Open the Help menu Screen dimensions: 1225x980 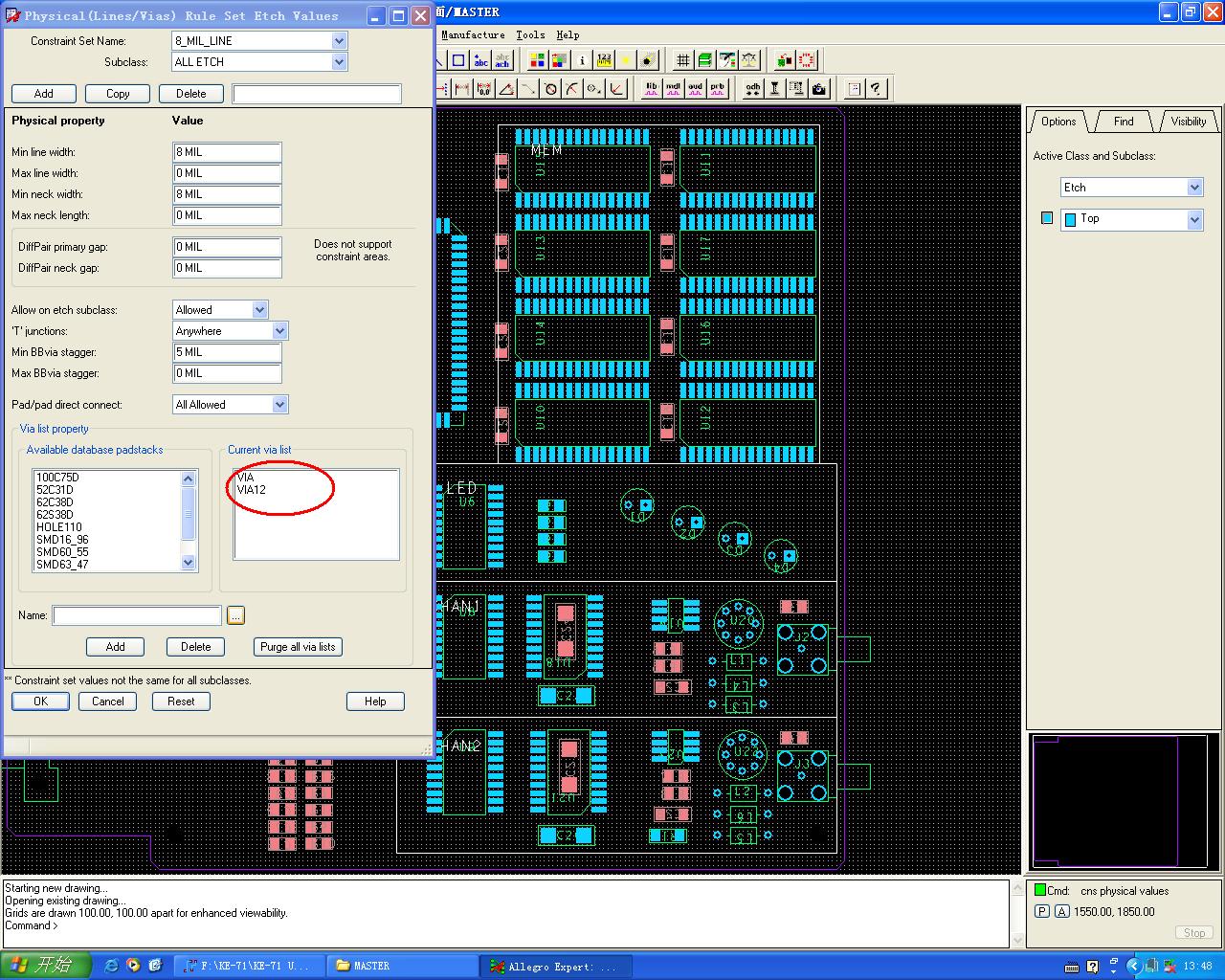[x=568, y=34]
